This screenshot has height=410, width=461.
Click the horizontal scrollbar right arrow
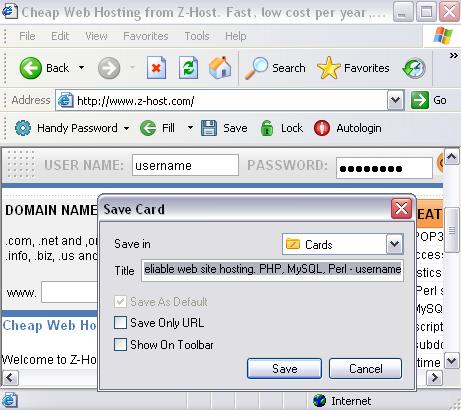pyautogui.click(x=434, y=378)
